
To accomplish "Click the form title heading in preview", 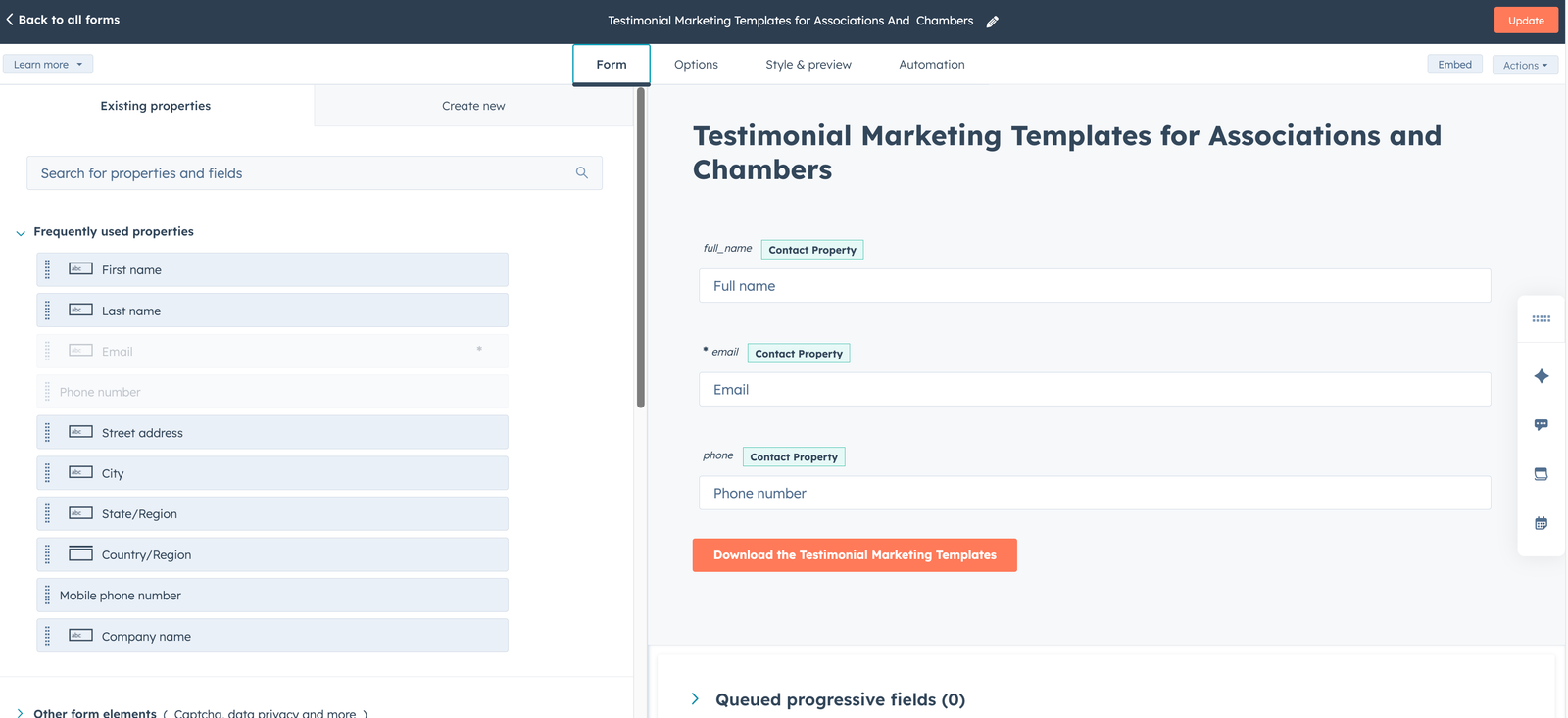I will point(1067,153).
